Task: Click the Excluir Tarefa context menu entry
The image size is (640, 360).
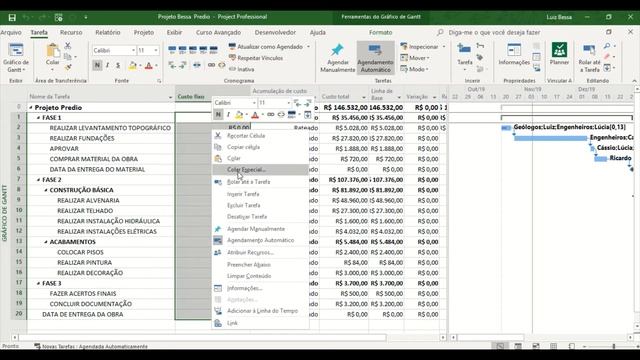Action: click(x=260, y=206)
